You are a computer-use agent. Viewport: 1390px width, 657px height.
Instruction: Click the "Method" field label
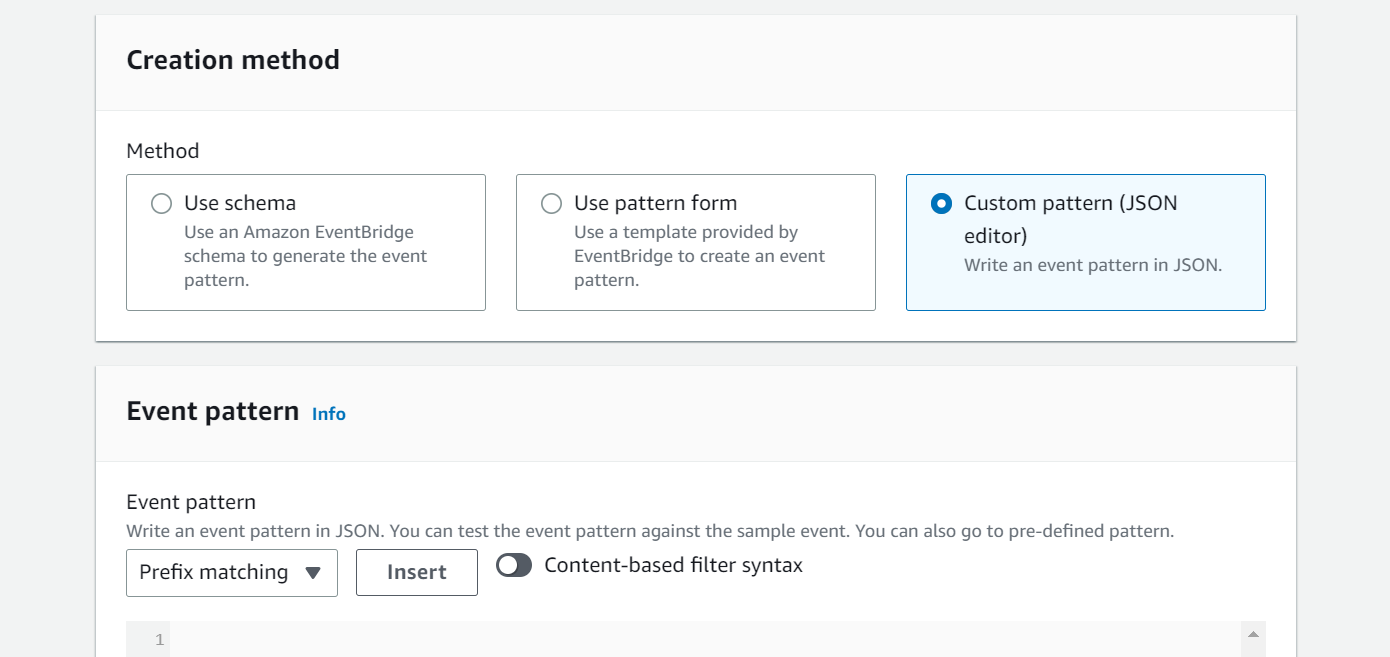pyautogui.click(x=163, y=151)
